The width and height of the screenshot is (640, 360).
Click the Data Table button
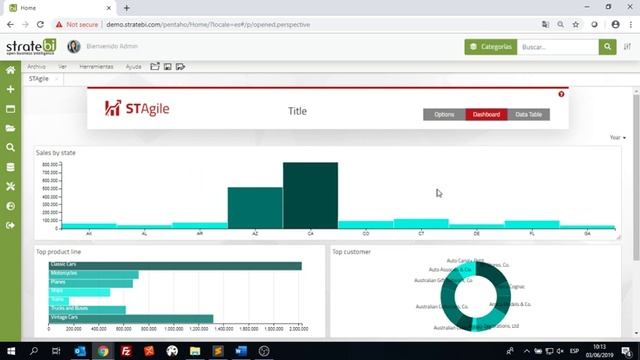[x=529, y=115]
